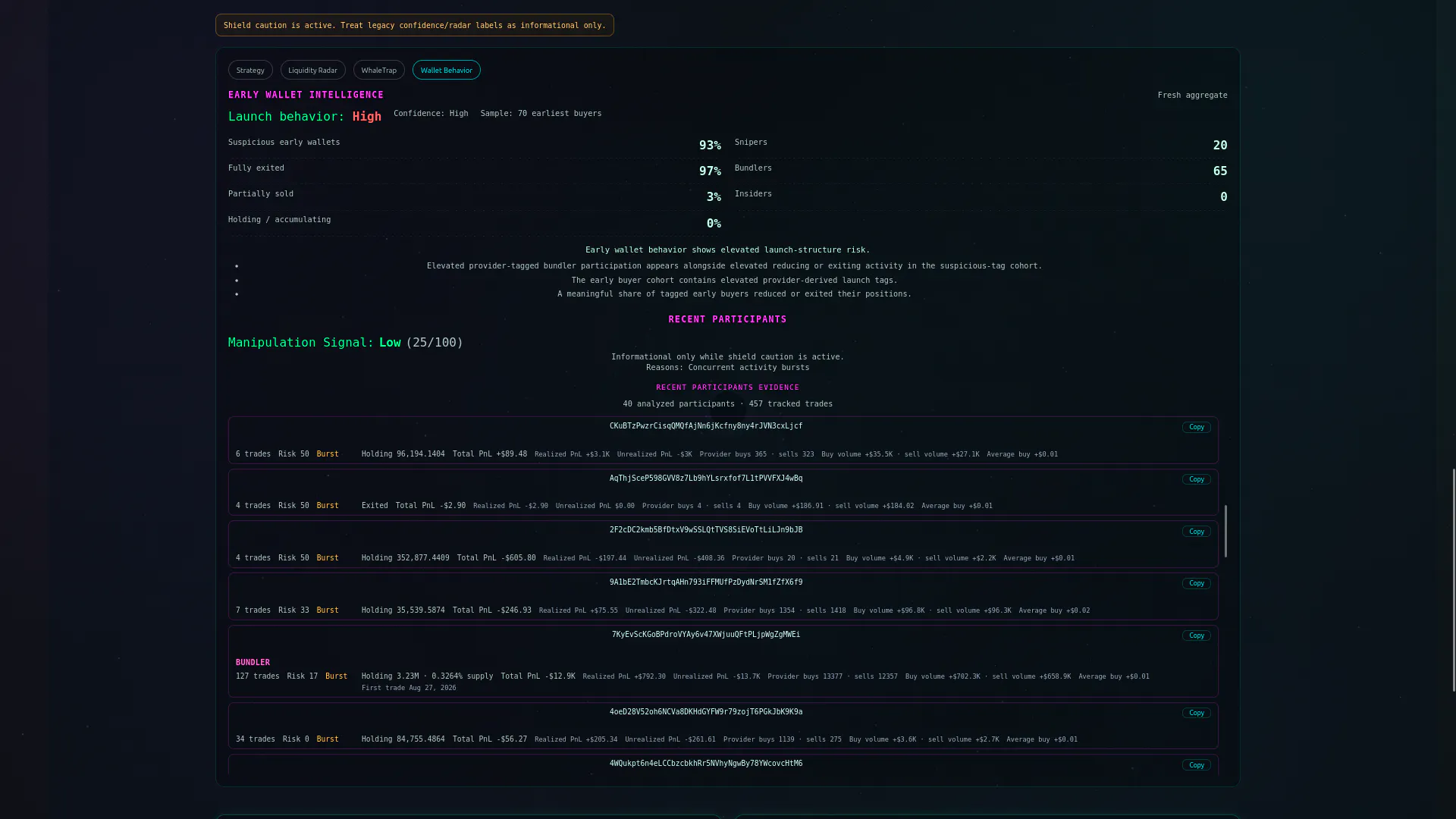Copy address 4oeD28V52oh6NCVa8DKHdGYFW9r79zojT6PGkJbK9K9a
The image size is (1456, 819).
(x=1196, y=713)
